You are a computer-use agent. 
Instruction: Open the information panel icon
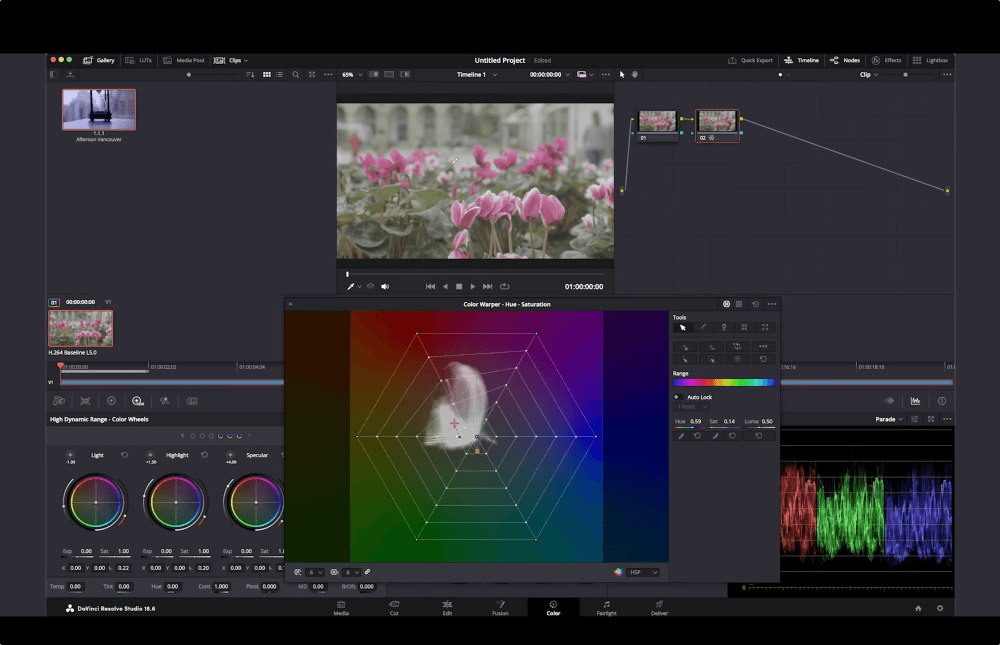tap(942, 401)
